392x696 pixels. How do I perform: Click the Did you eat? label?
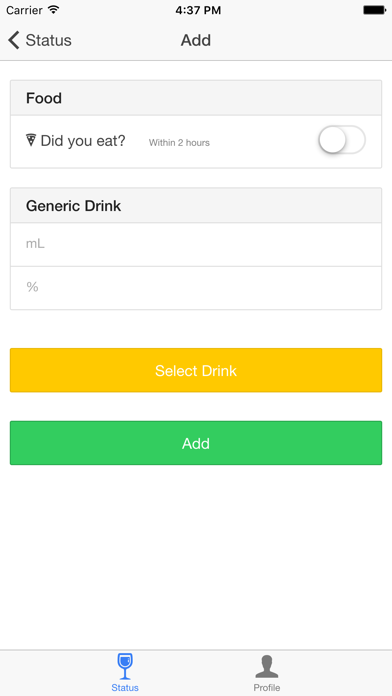pyautogui.click(x=83, y=141)
